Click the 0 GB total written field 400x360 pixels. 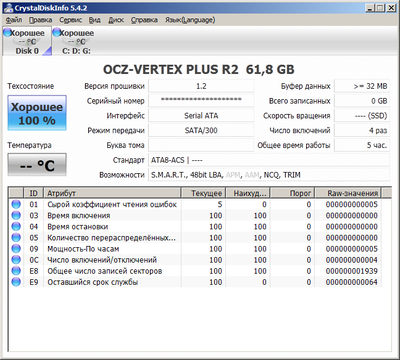(362, 101)
